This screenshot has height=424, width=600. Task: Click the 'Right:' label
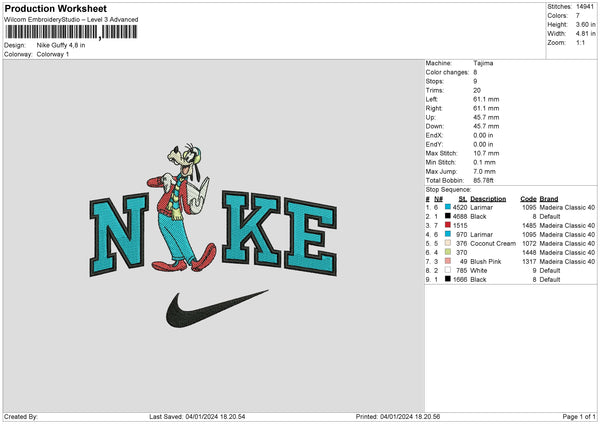[434, 108]
